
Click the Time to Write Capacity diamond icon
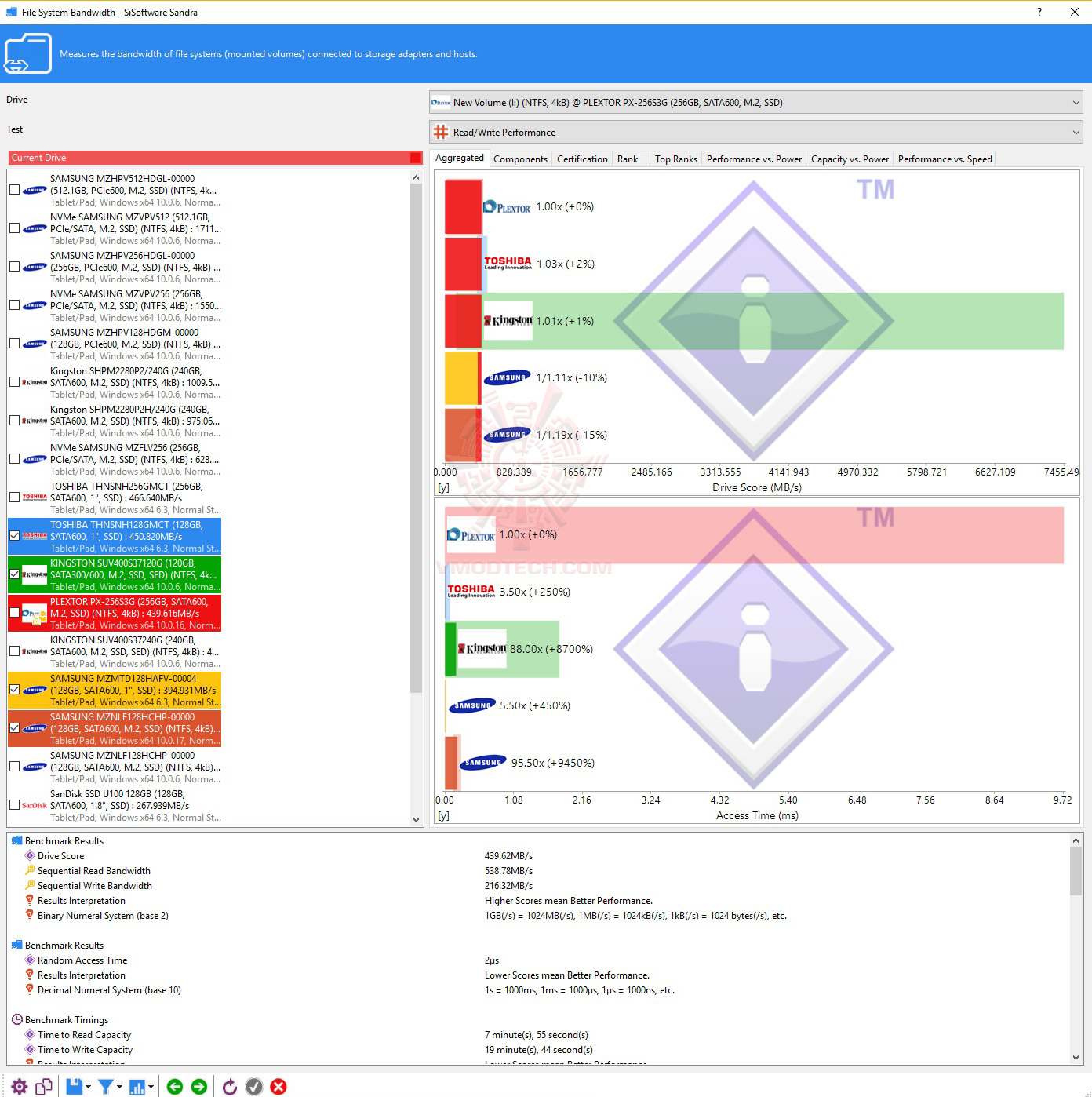point(30,1049)
